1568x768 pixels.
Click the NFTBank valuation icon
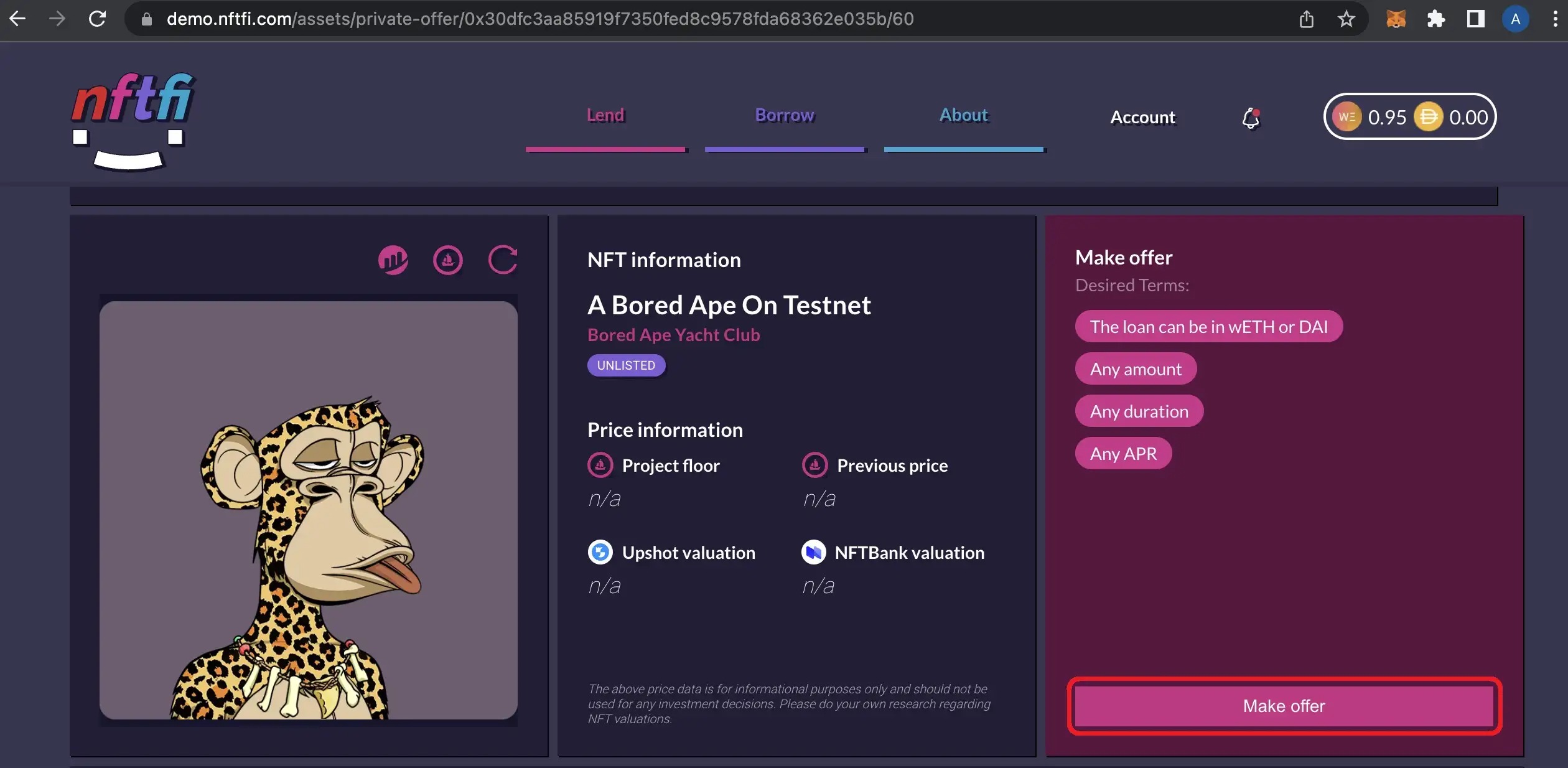[814, 552]
